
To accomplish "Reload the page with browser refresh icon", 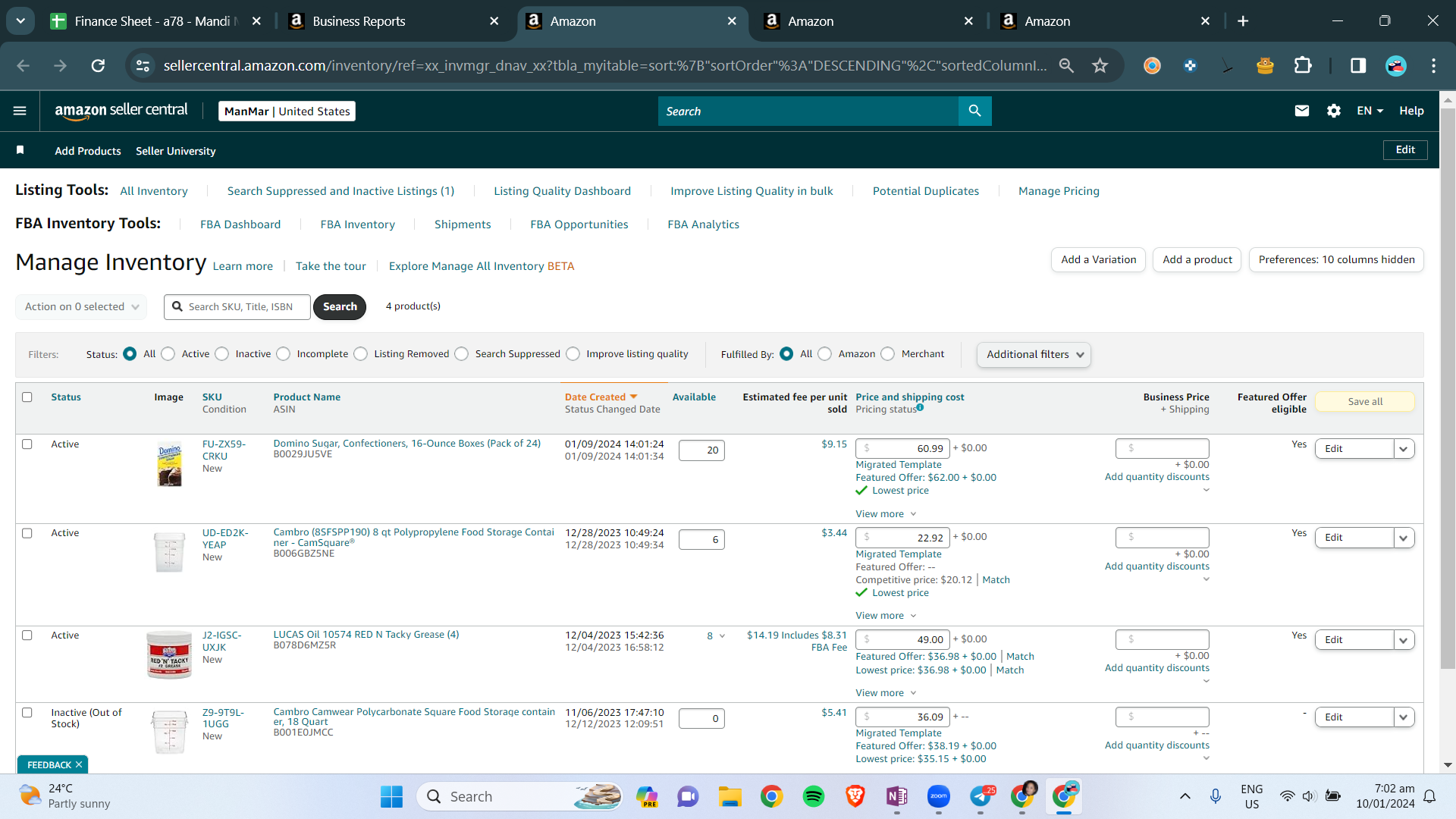I will coord(98,66).
